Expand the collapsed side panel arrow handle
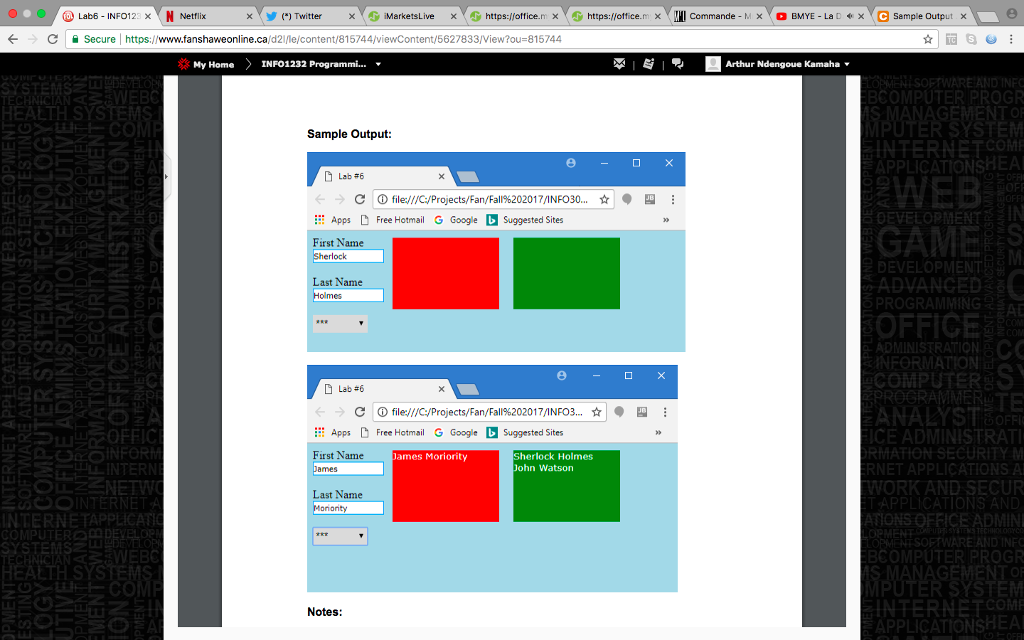 tap(167, 176)
